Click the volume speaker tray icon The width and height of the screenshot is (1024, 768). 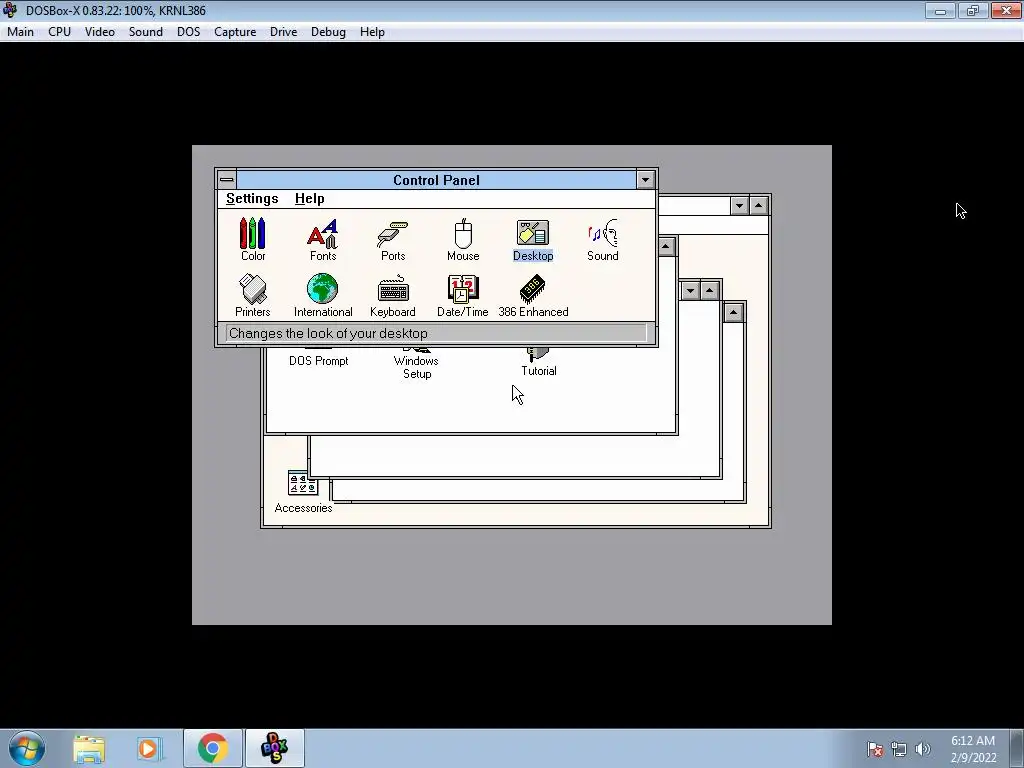pos(923,749)
